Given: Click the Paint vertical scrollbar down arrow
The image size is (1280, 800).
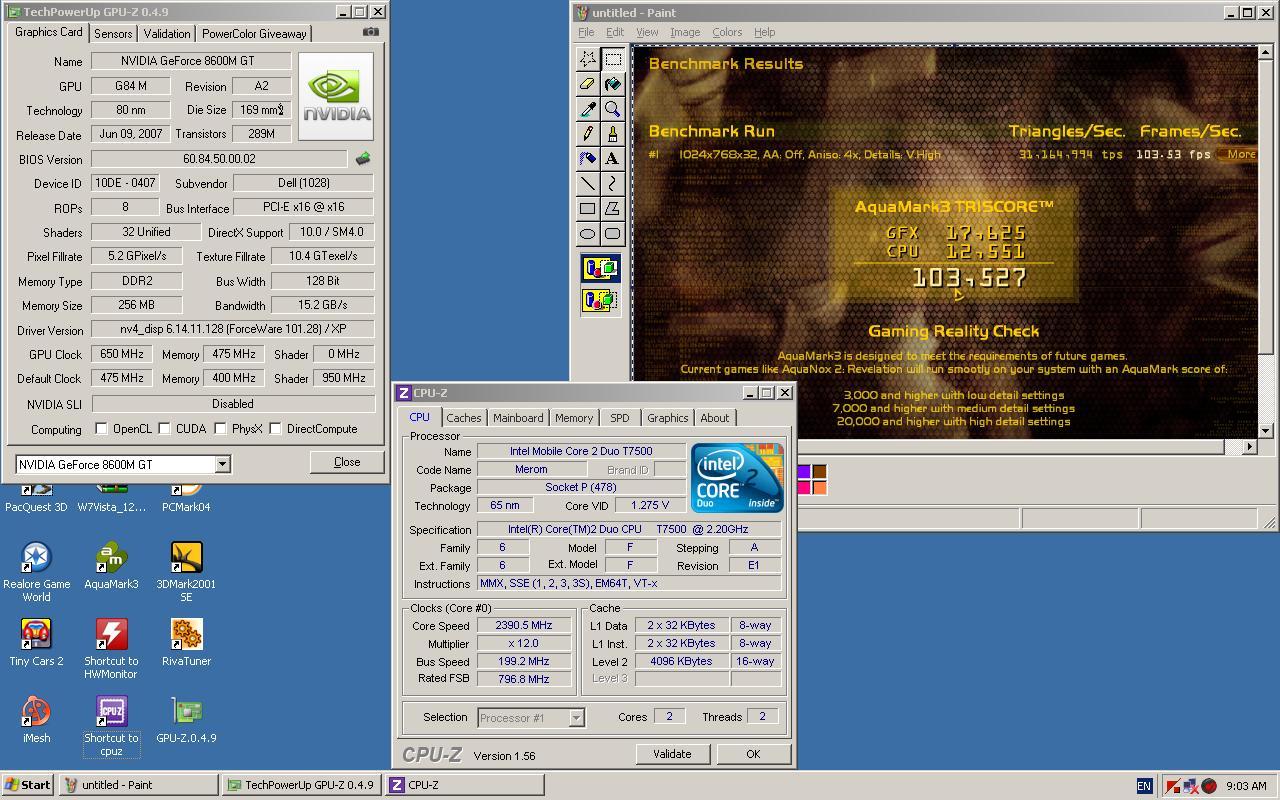Looking at the screenshot, I should click(1265, 430).
